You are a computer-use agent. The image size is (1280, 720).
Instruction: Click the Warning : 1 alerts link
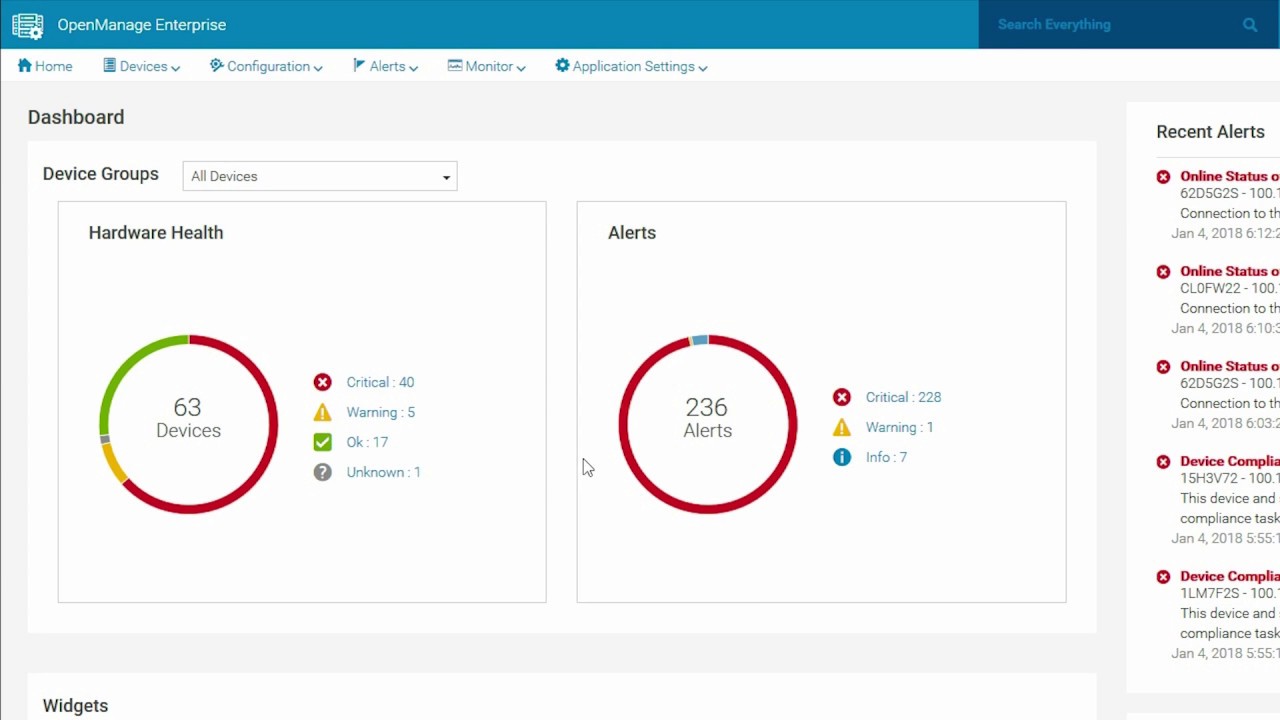(x=899, y=427)
